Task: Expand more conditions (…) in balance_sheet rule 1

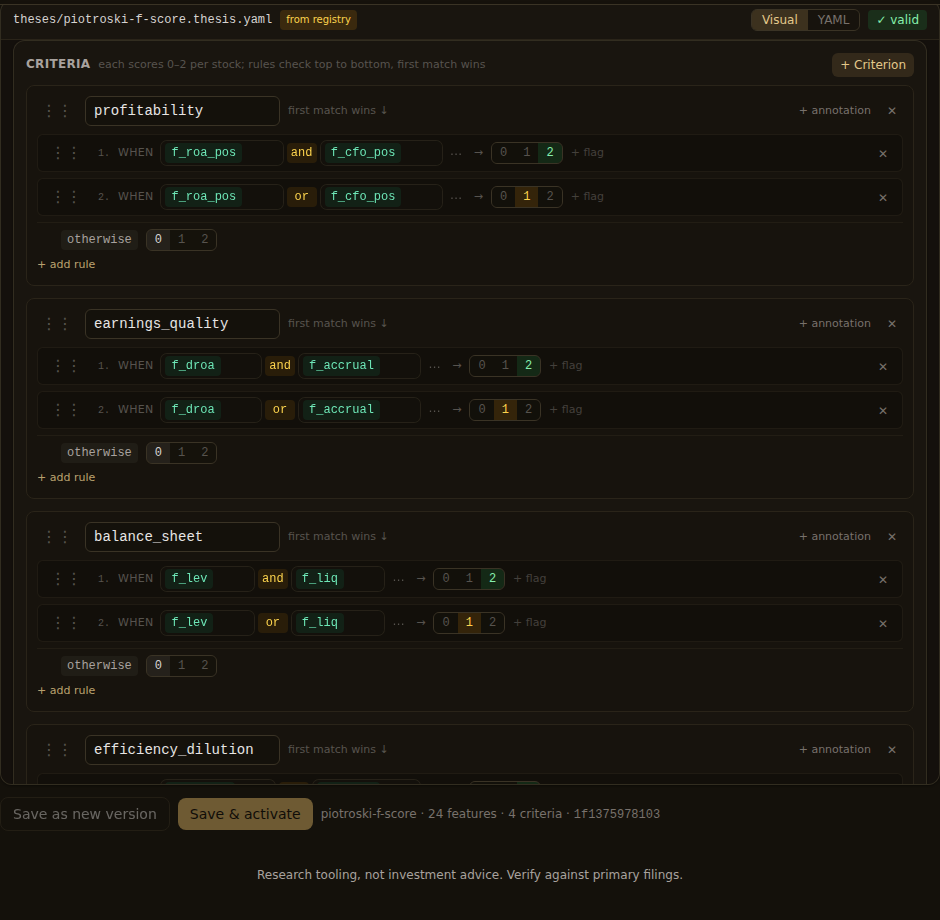Action: click(x=399, y=578)
